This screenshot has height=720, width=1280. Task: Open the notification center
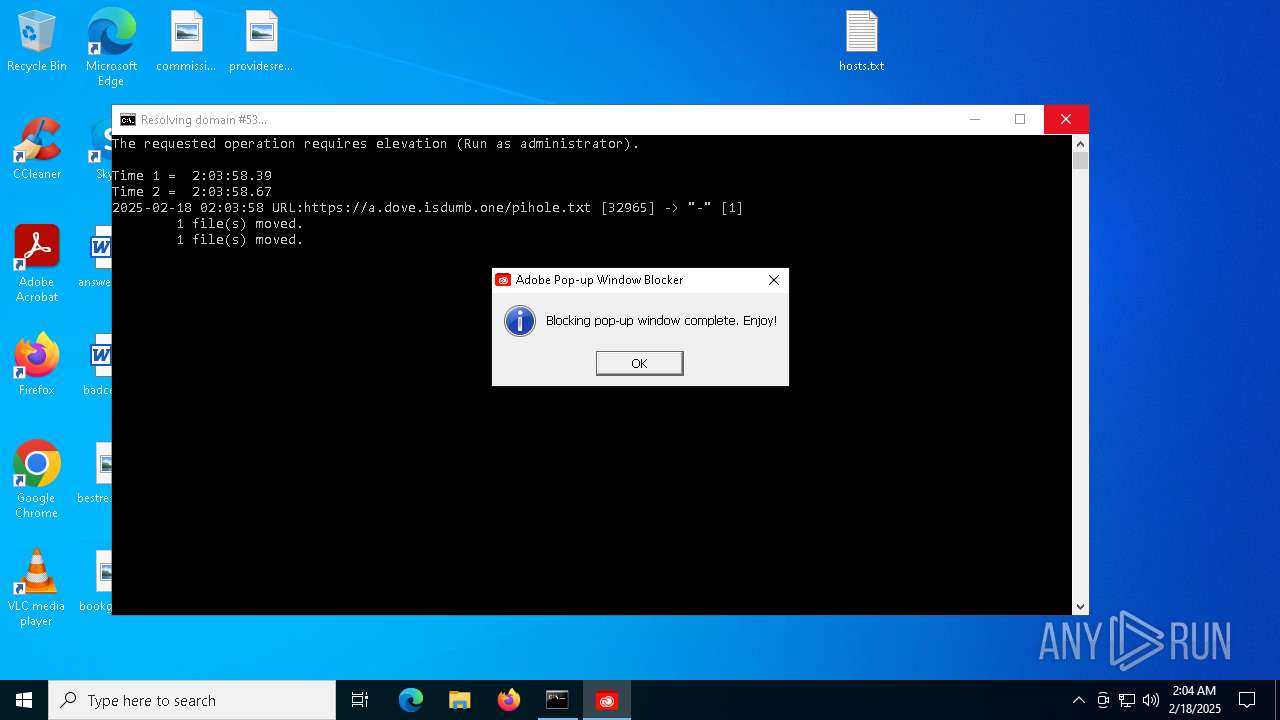coord(1247,700)
